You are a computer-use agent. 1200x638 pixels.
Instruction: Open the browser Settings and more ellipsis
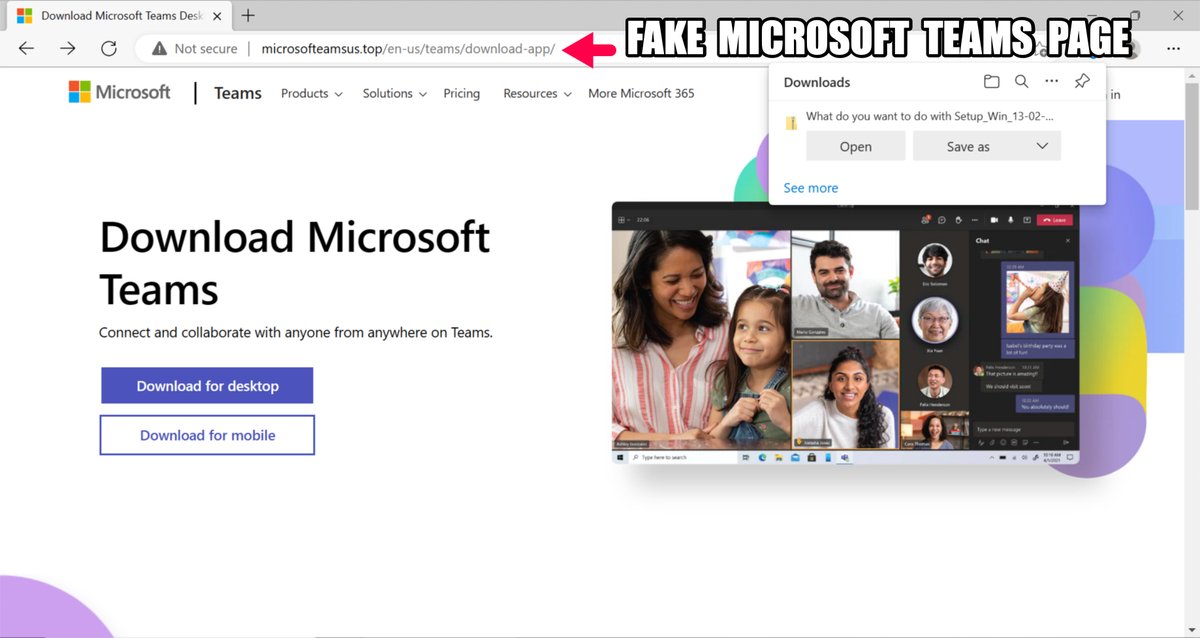click(1175, 48)
